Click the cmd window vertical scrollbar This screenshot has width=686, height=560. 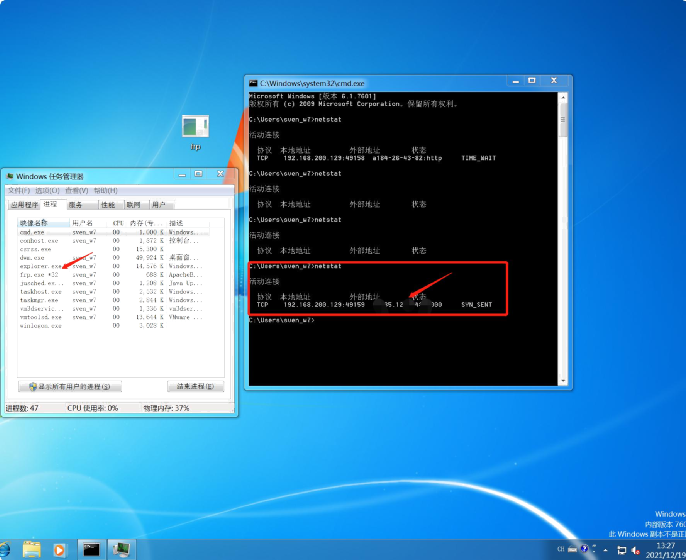[x=563, y=240]
